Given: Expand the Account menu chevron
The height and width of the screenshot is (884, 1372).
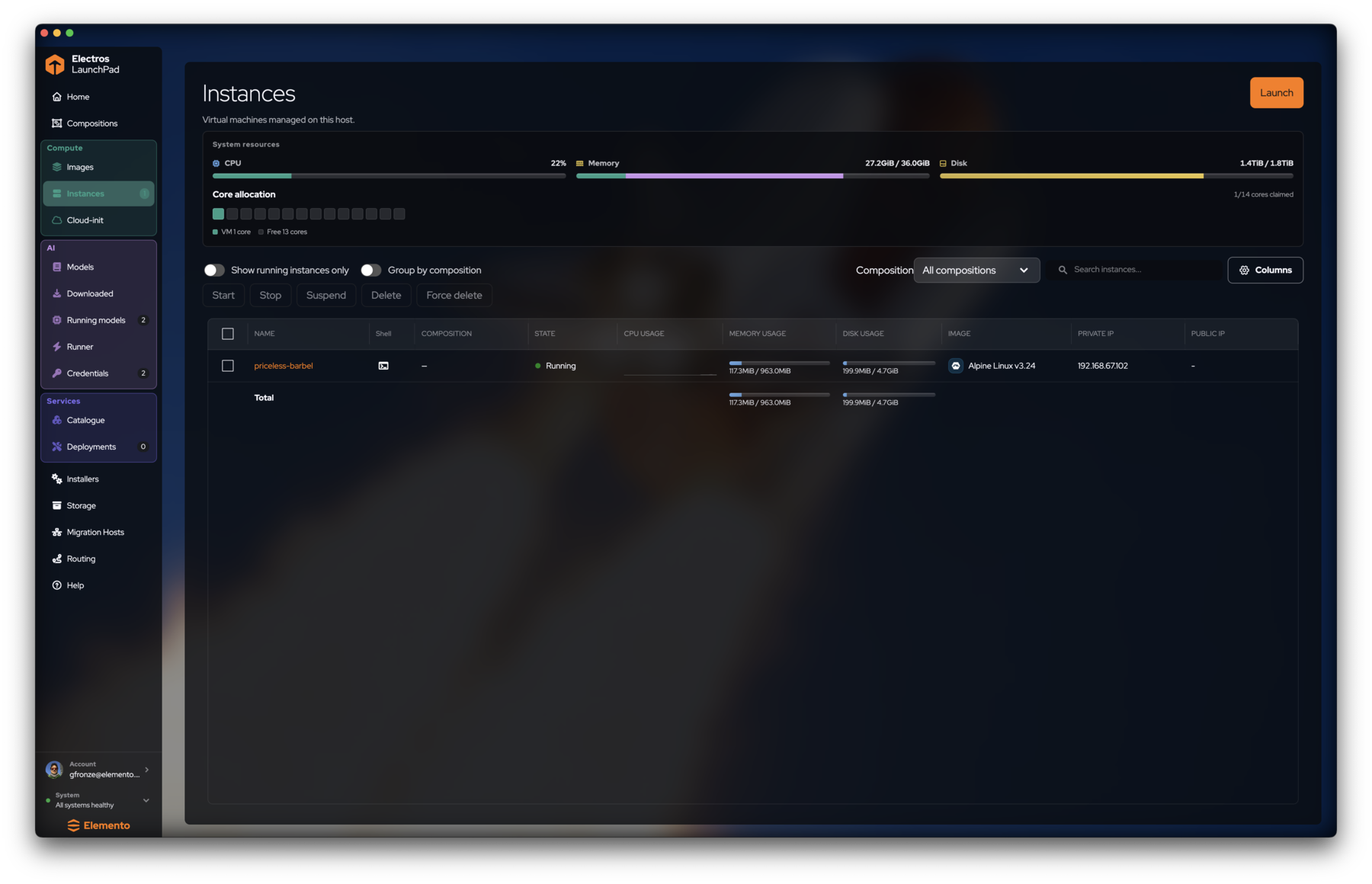Looking at the screenshot, I should [147, 770].
